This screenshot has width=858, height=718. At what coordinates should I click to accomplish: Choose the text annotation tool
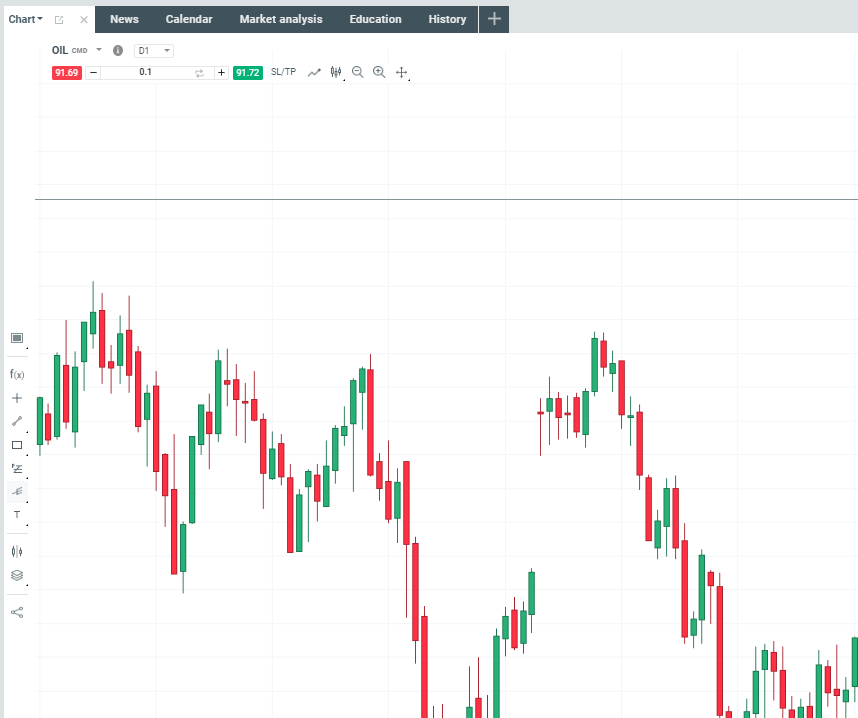(17, 514)
